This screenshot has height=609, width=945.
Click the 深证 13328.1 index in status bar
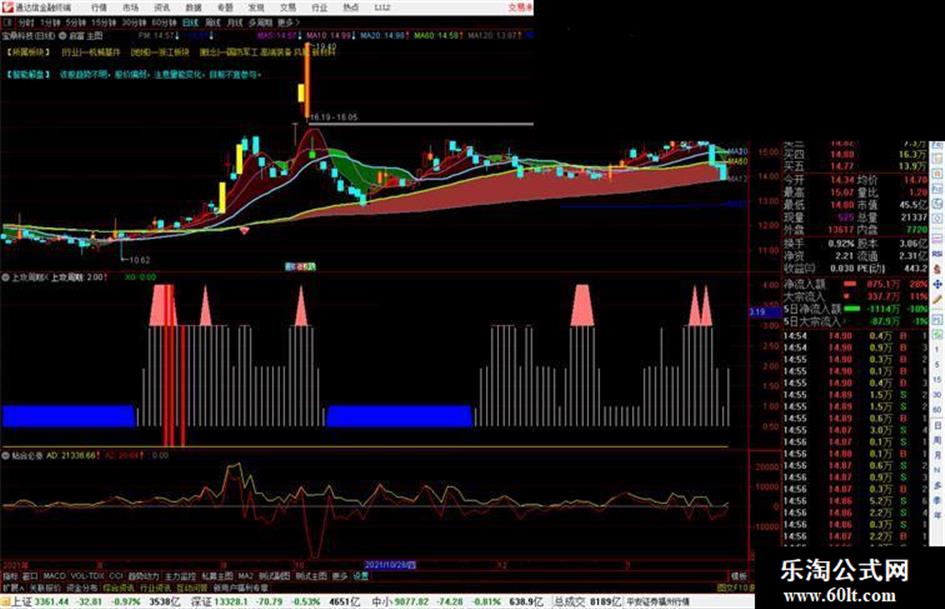click(217, 602)
